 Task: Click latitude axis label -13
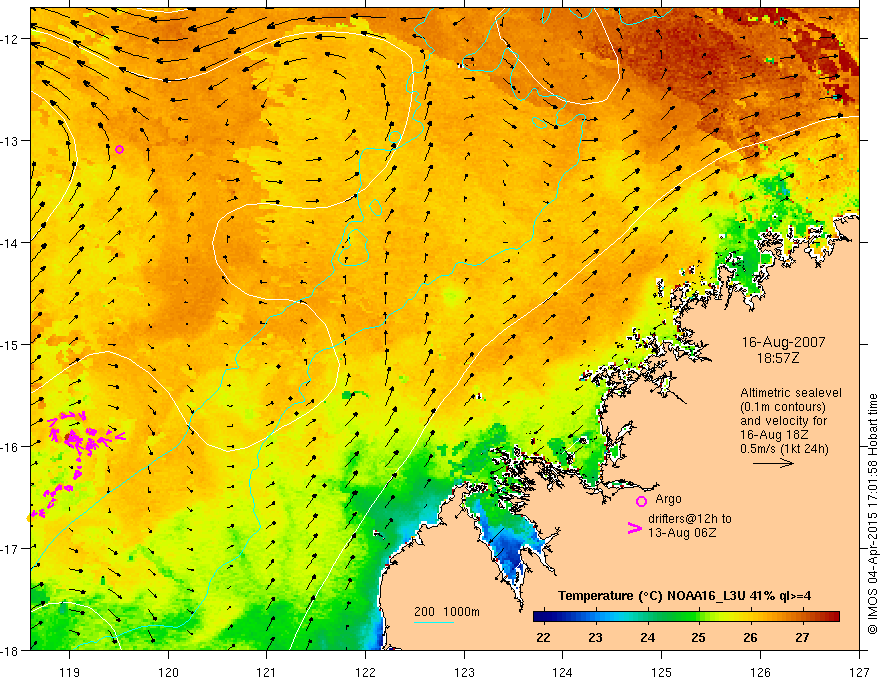[x=11, y=141]
